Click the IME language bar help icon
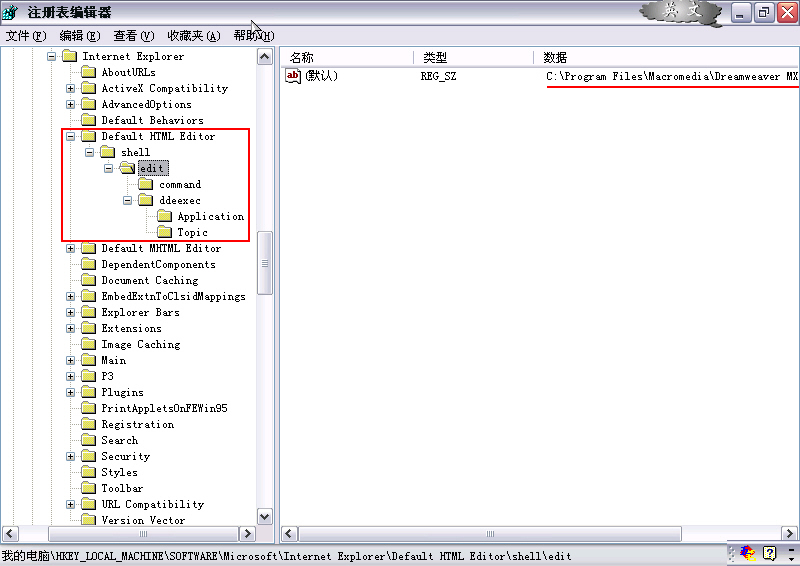Screen dimensions: 800x566 coord(769,553)
